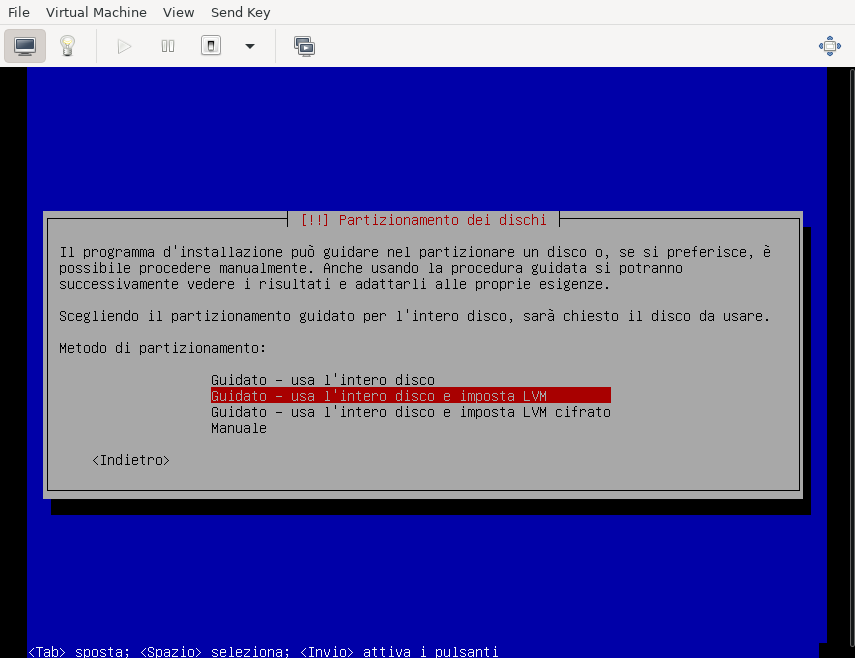Open the Virtual Machine menu
This screenshot has height=658, width=855.
[x=96, y=12]
